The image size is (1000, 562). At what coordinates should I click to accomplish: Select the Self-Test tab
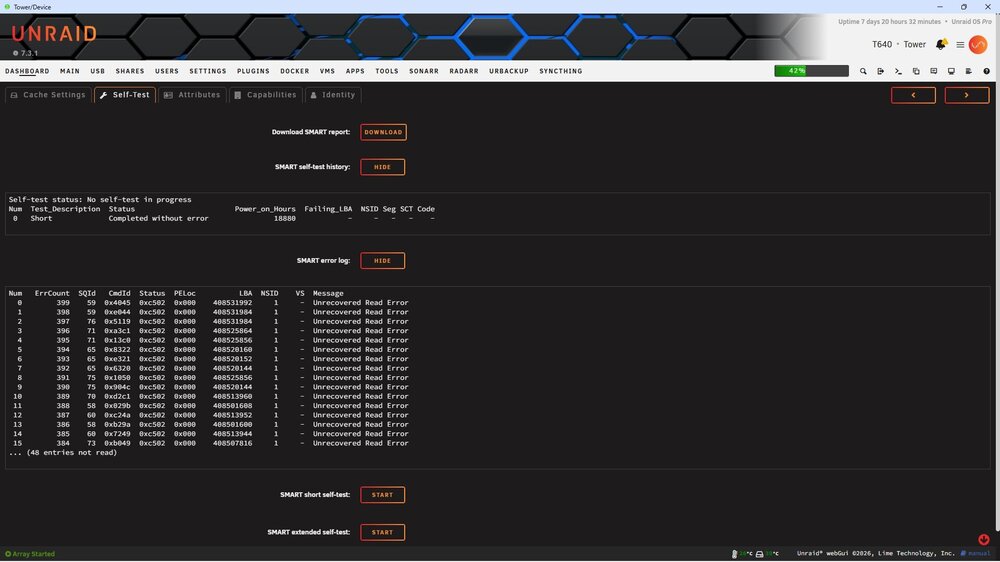pyautogui.click(x=125, y=95)
